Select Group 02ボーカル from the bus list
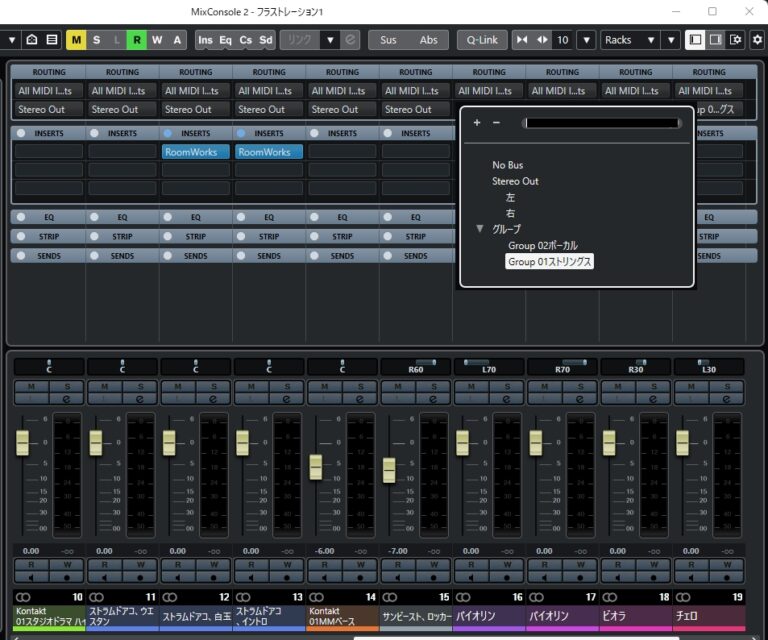 [x=542, y=245]
